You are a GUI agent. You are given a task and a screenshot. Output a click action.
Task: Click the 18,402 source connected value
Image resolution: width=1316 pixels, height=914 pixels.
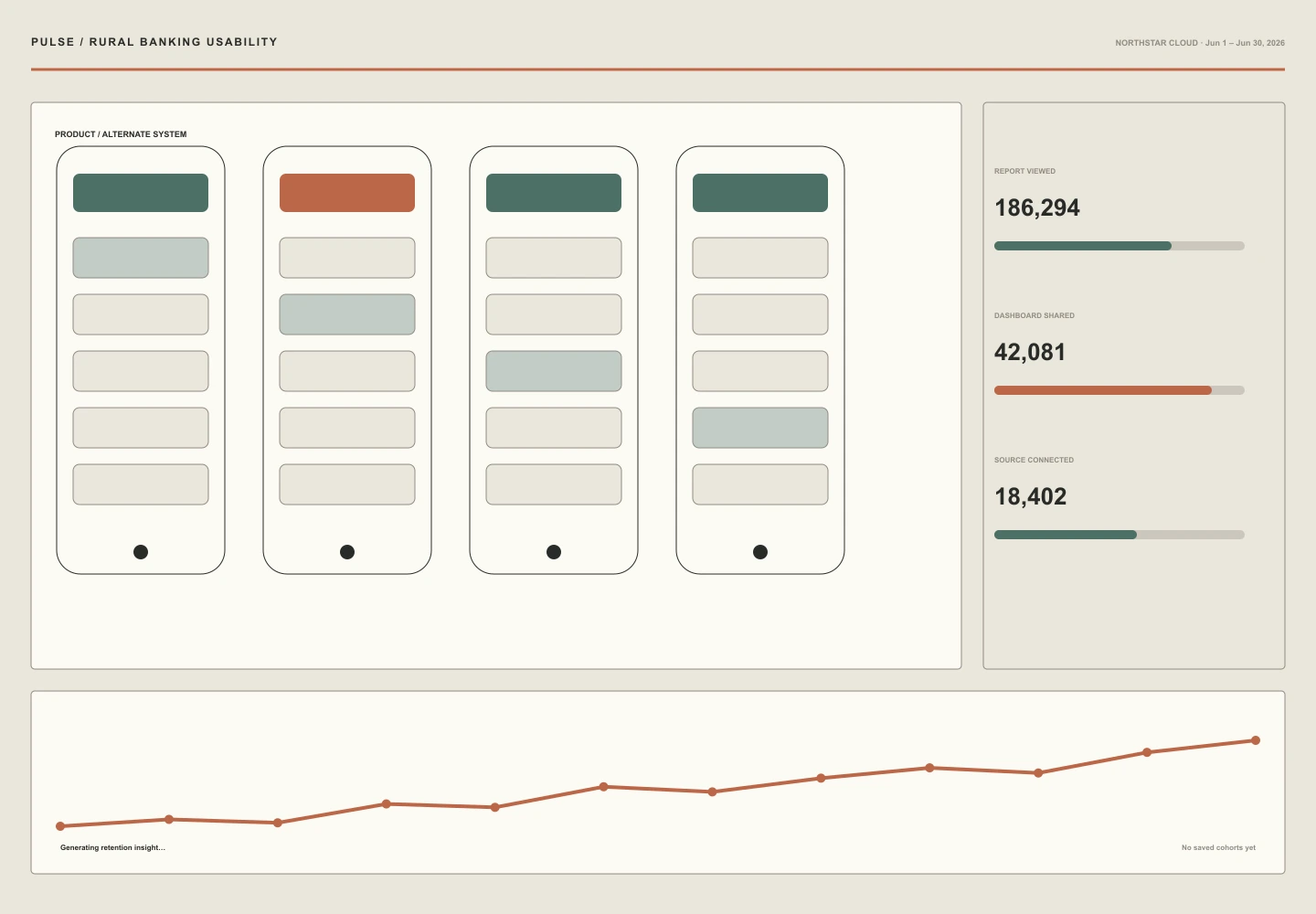(x=1031, y=497)
